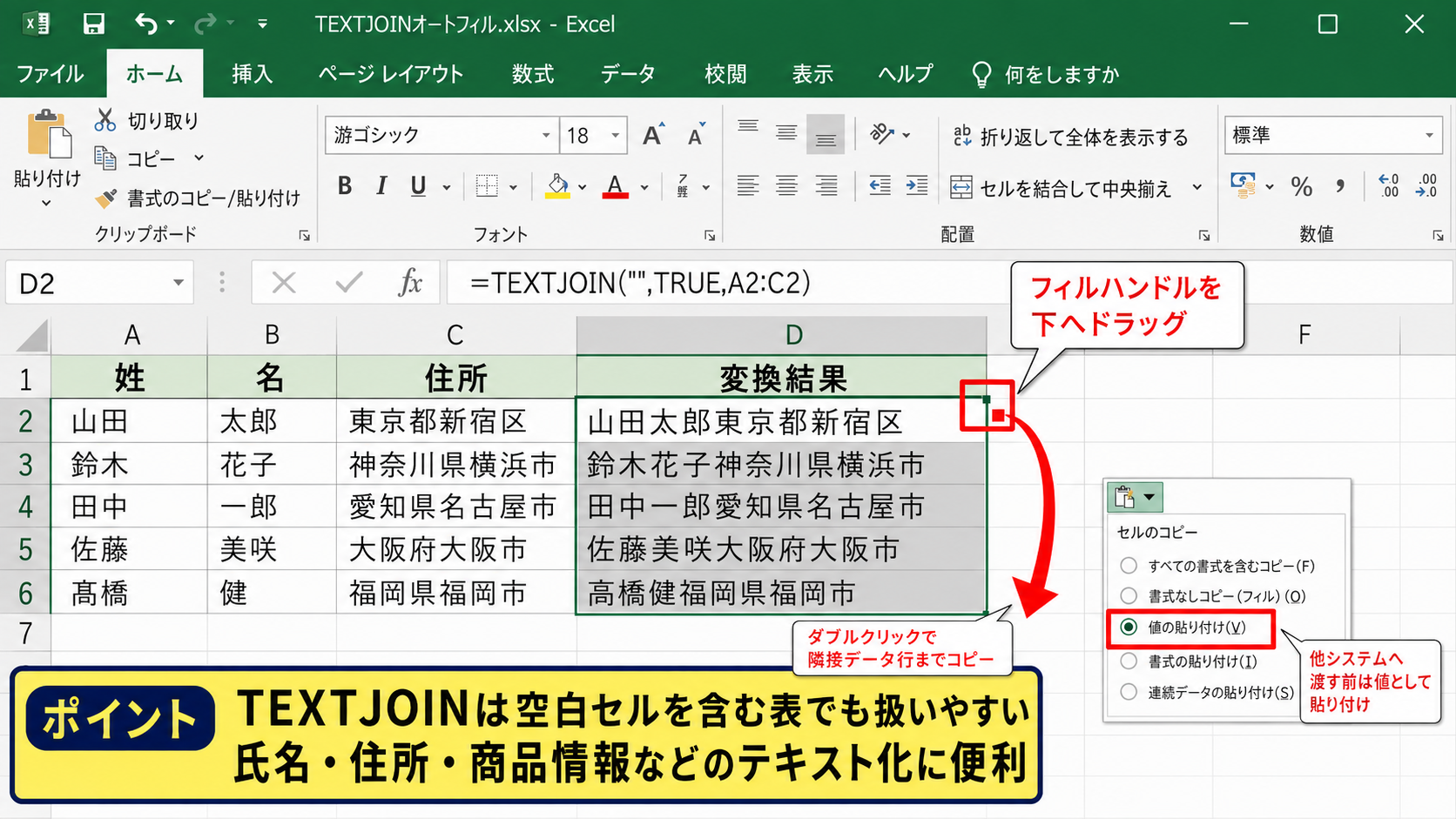Open the ファイル tab

click(x=51, y=74)
